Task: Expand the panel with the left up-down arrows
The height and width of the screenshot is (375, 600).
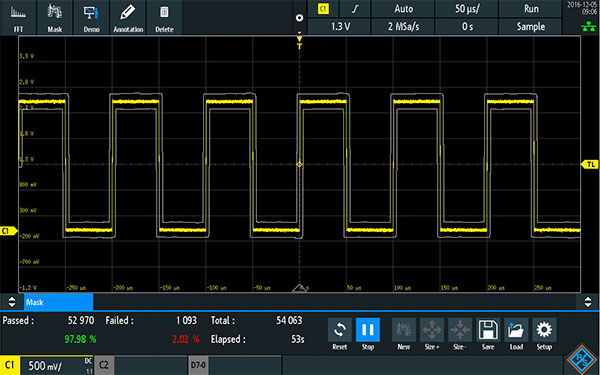Action: click(12, 302)
